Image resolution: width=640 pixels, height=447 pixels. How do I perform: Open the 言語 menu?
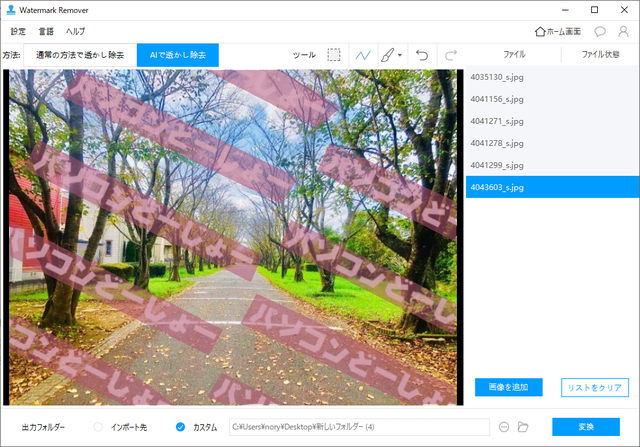(x=47, y=31)
